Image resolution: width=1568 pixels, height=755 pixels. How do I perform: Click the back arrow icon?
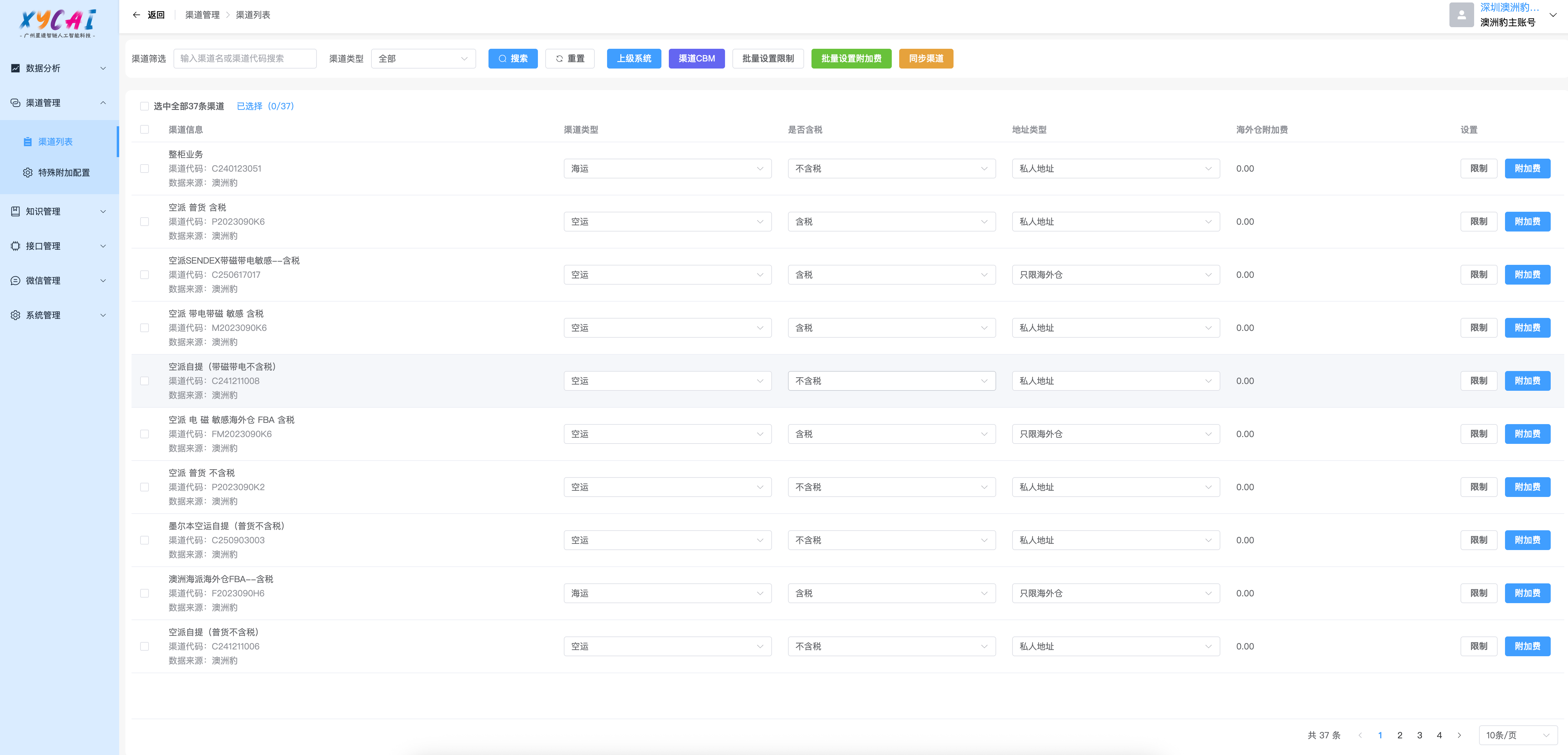pyautogui.click(x=136, y=15)
